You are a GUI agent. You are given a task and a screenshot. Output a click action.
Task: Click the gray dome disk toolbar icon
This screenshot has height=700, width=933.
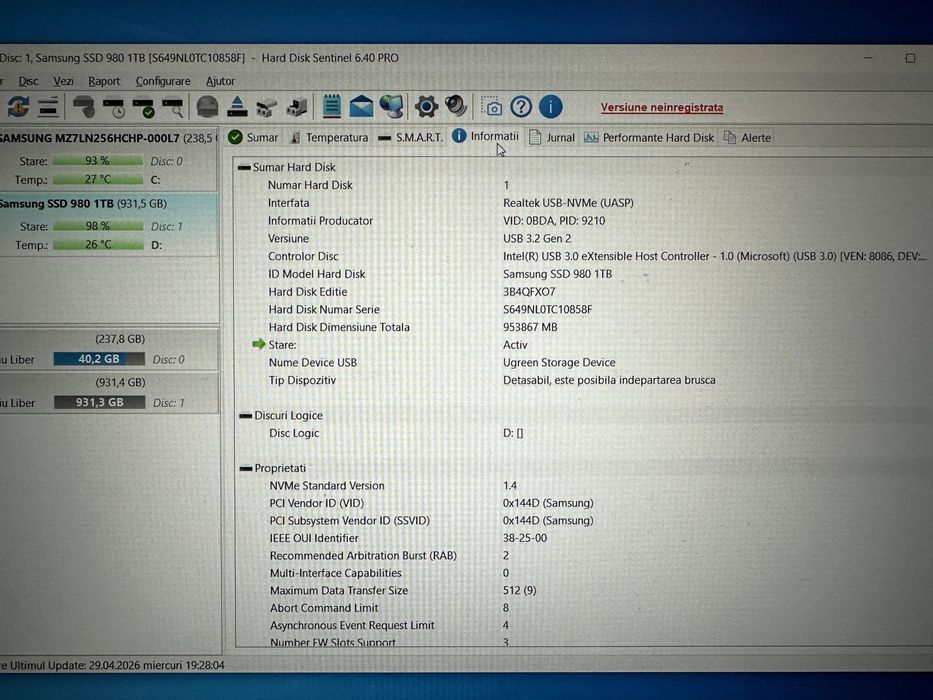[208, 107]
